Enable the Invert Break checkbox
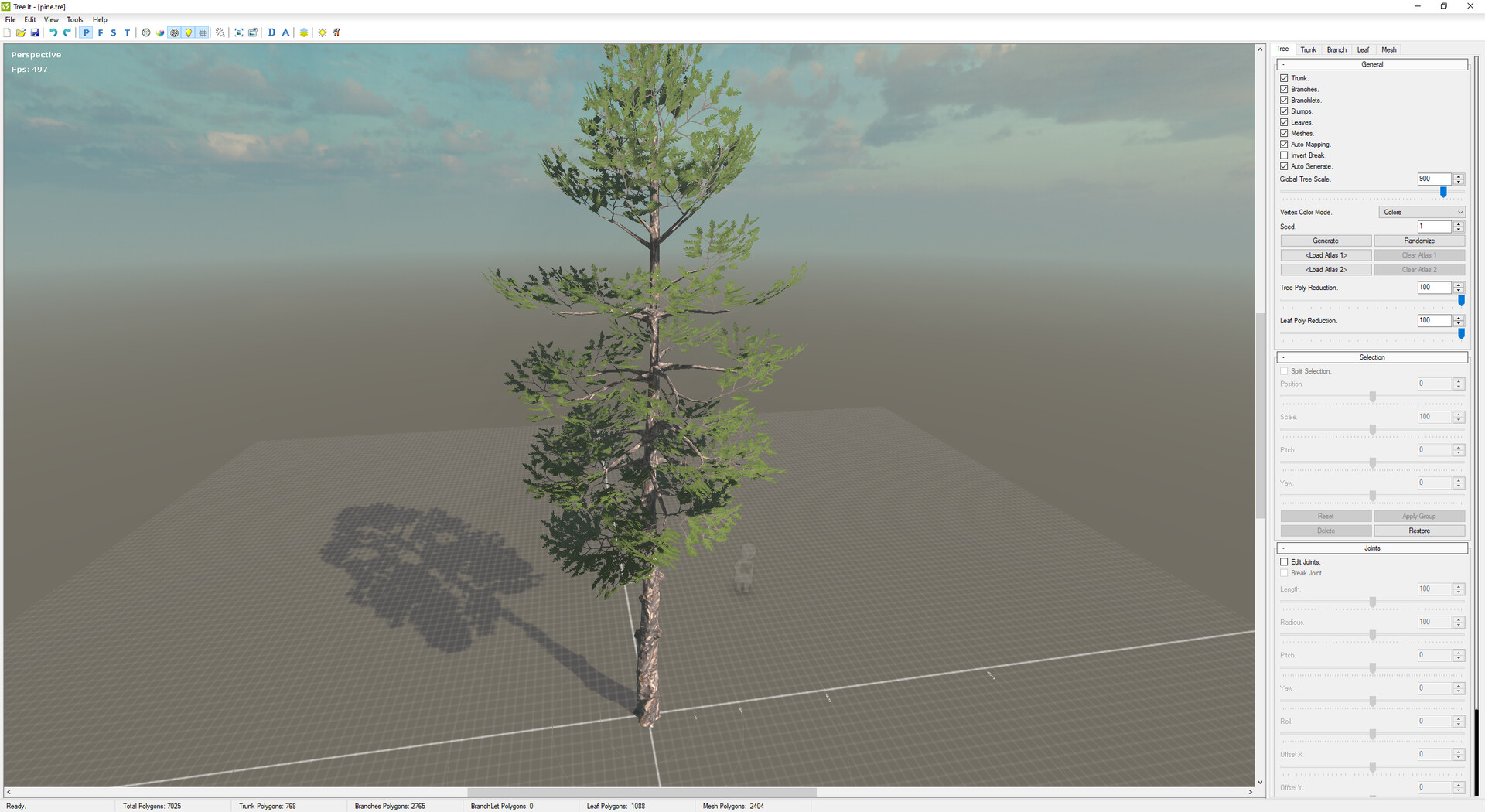Image resolution: width=1485 pixels, height=812 pixels. tap(1284, 155)
